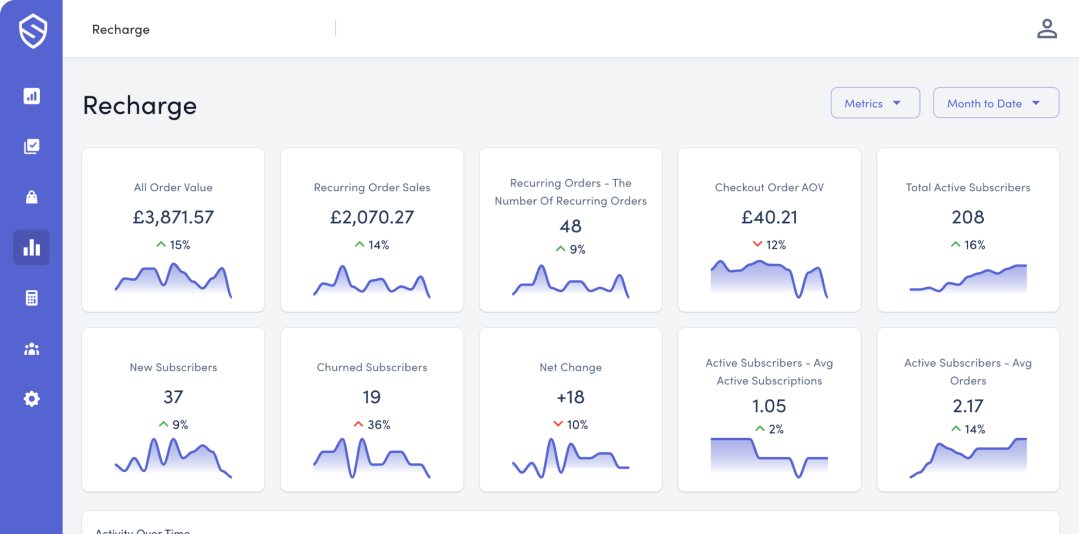Click the Recharge tab in top bar
The width and height of the screenshot is (1079, 534).
click(121, 30)
